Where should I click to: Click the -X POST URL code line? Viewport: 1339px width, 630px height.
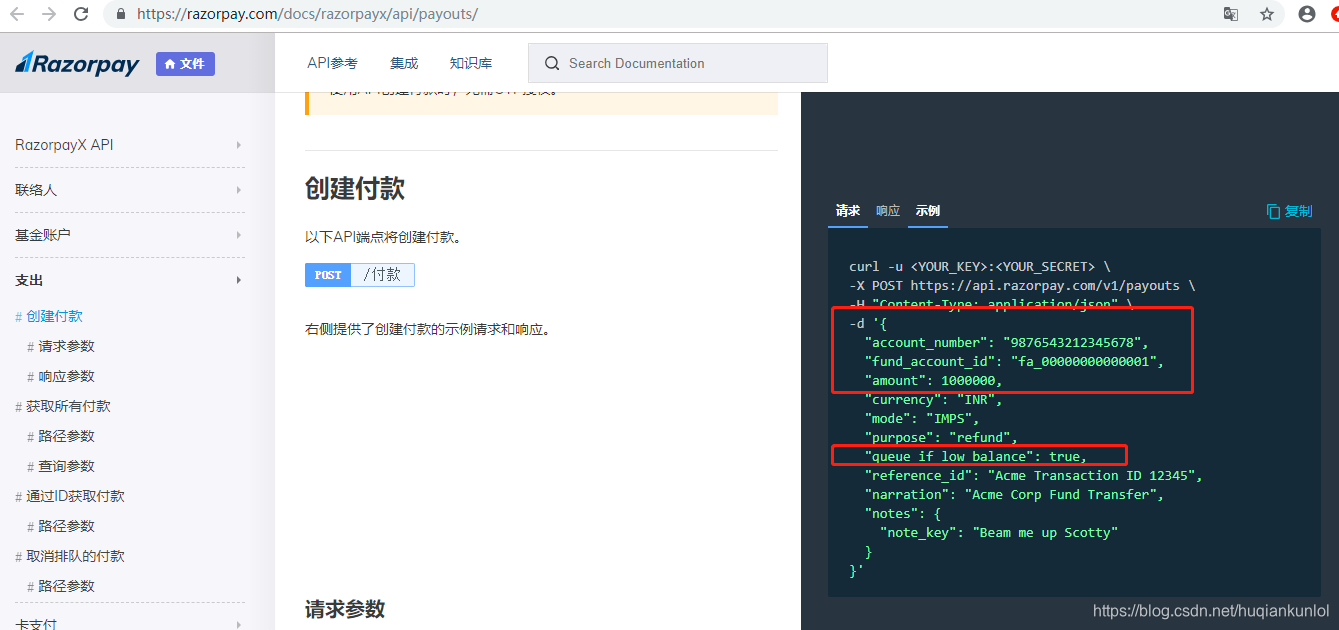click(x=1021, y=286)
